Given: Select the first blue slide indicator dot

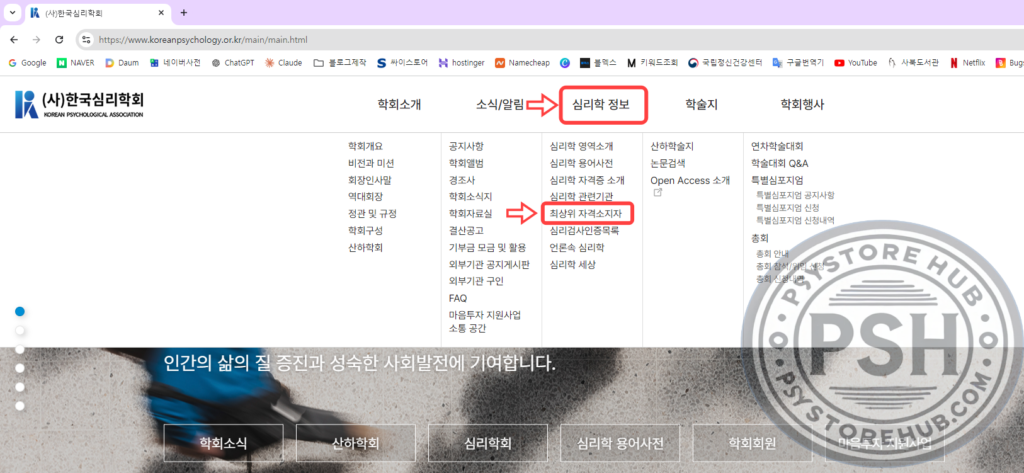Looking at the screenshot, I should (x=19, y=311).
